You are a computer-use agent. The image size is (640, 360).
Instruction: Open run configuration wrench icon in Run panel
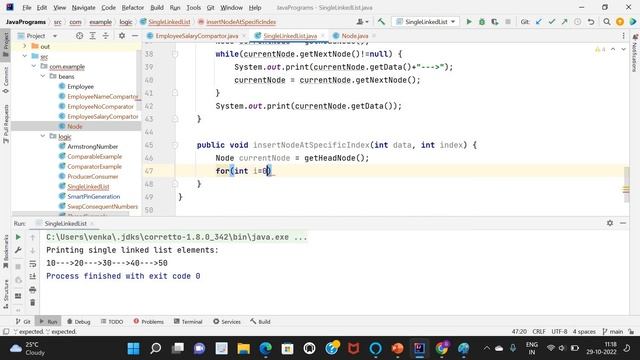pos(18,250)
